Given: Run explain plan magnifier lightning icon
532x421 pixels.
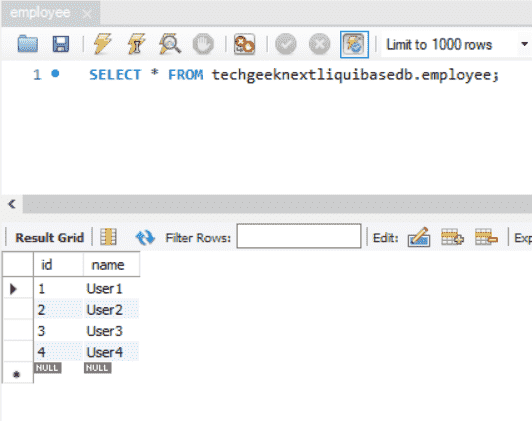Looking at the screenshot, I should tap(170, 44).
